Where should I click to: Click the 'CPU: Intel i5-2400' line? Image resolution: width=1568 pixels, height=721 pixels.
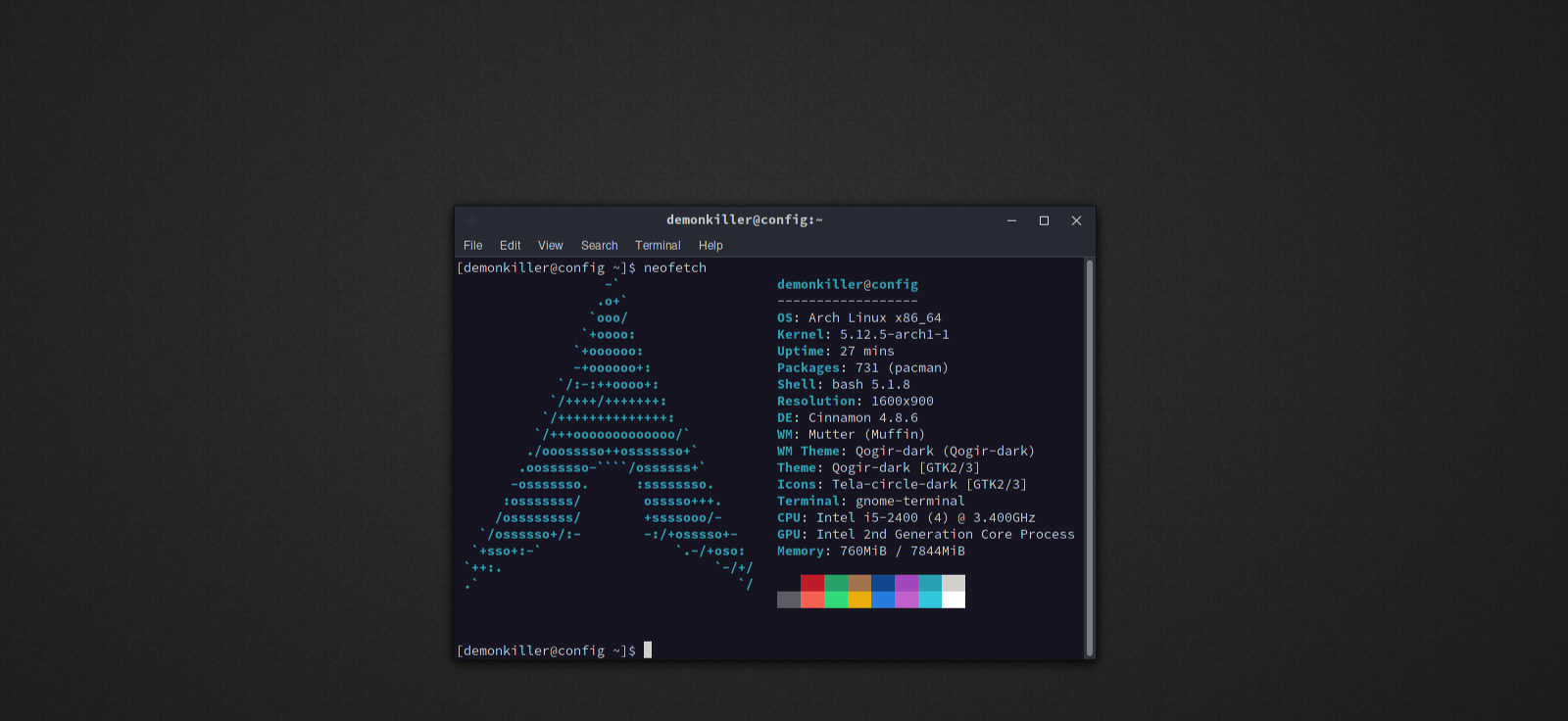coord(906,517)
